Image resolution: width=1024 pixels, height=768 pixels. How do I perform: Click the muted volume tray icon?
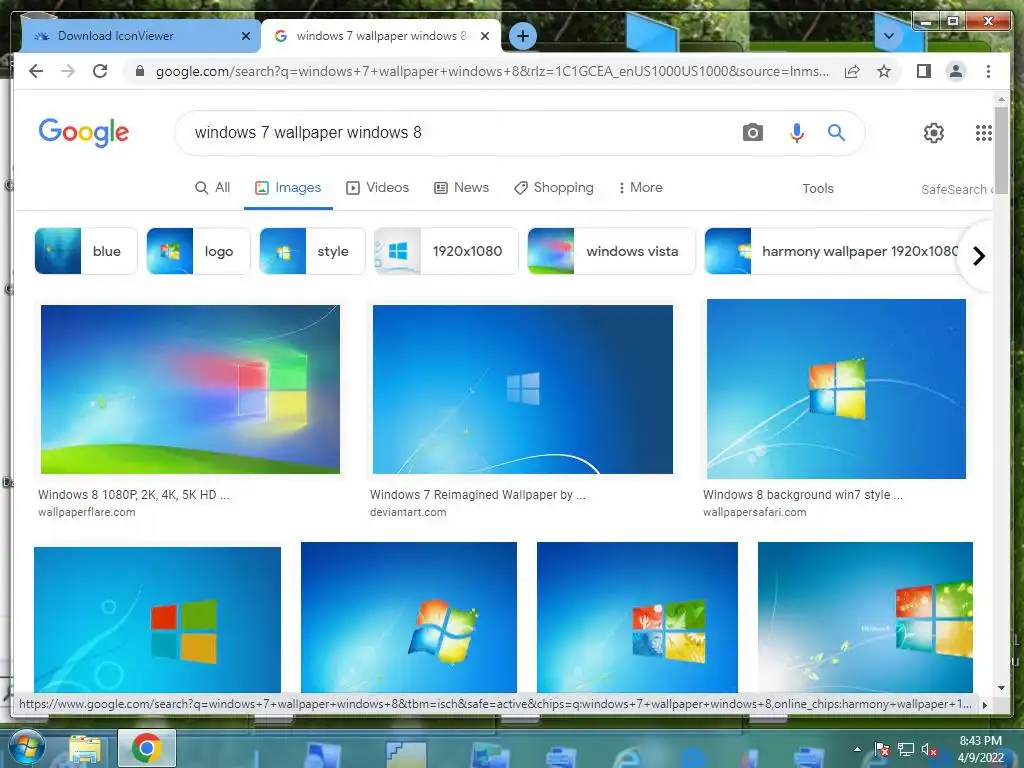tap(929, 750)
